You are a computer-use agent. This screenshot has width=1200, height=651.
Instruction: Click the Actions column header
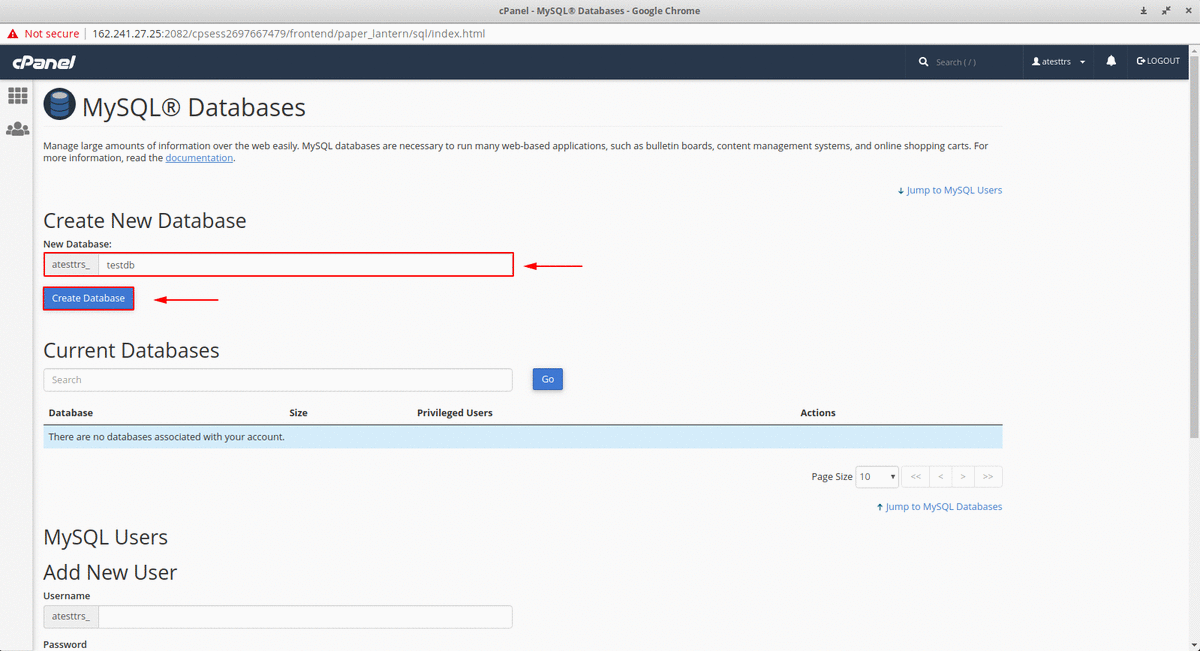818,413
